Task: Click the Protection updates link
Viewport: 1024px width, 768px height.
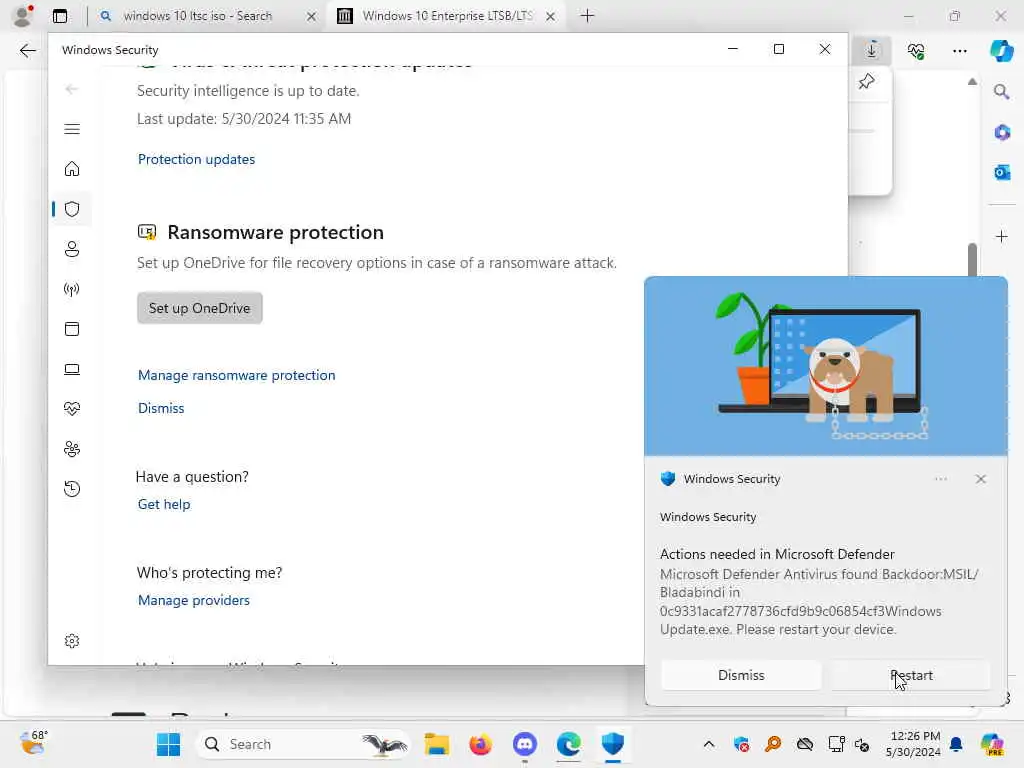Action: point(196,159)
